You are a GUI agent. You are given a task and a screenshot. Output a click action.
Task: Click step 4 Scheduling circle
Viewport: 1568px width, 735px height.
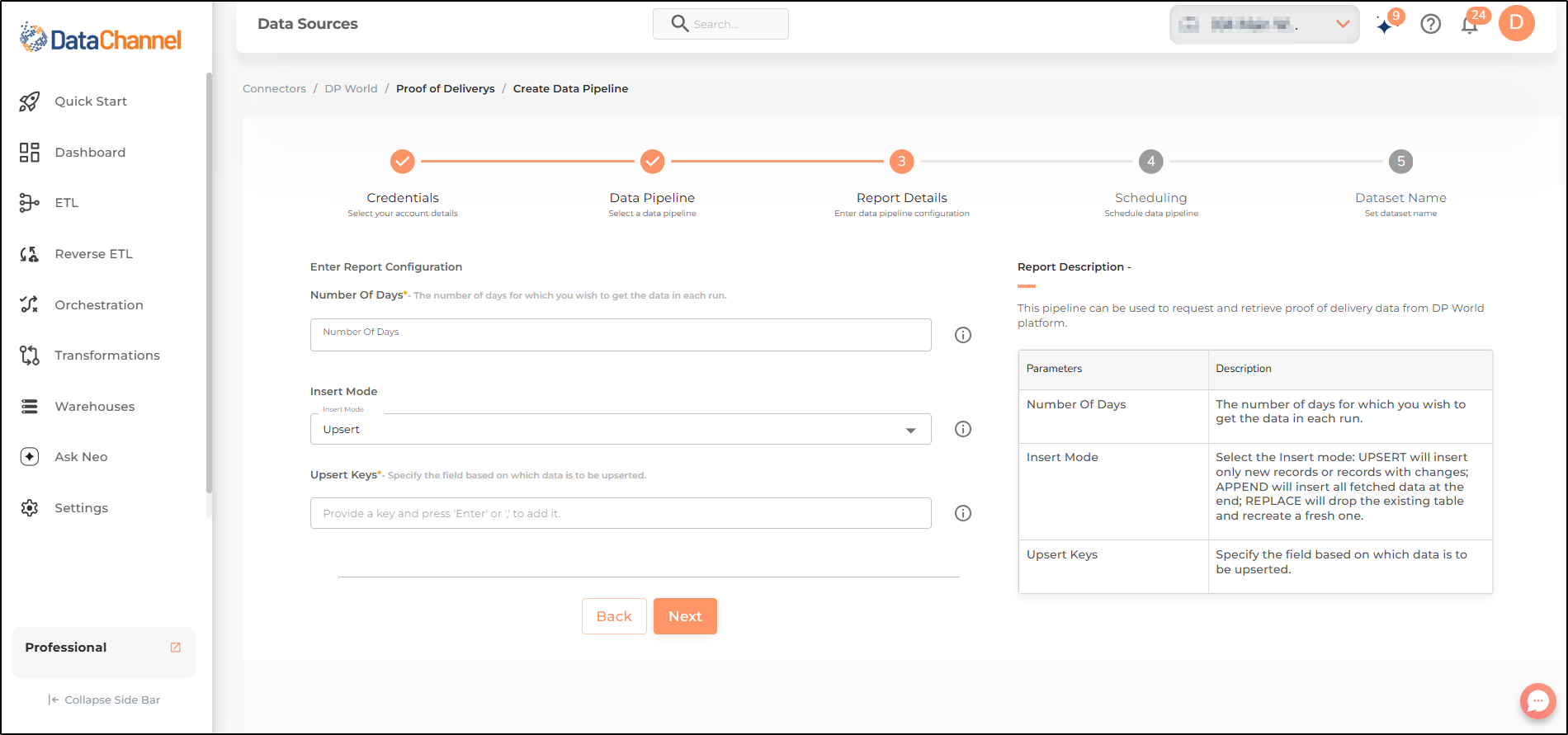(1151, 162)
